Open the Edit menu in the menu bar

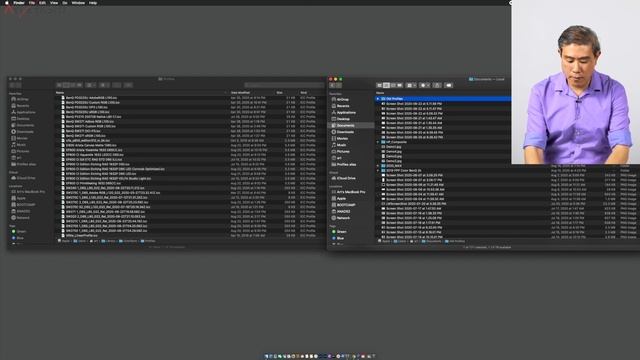42,3
